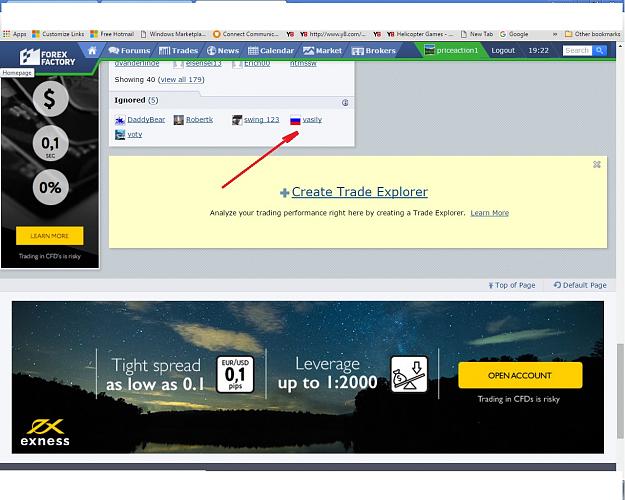Open Robertk's profile link

pyautogui.click(x=199, y=120)
